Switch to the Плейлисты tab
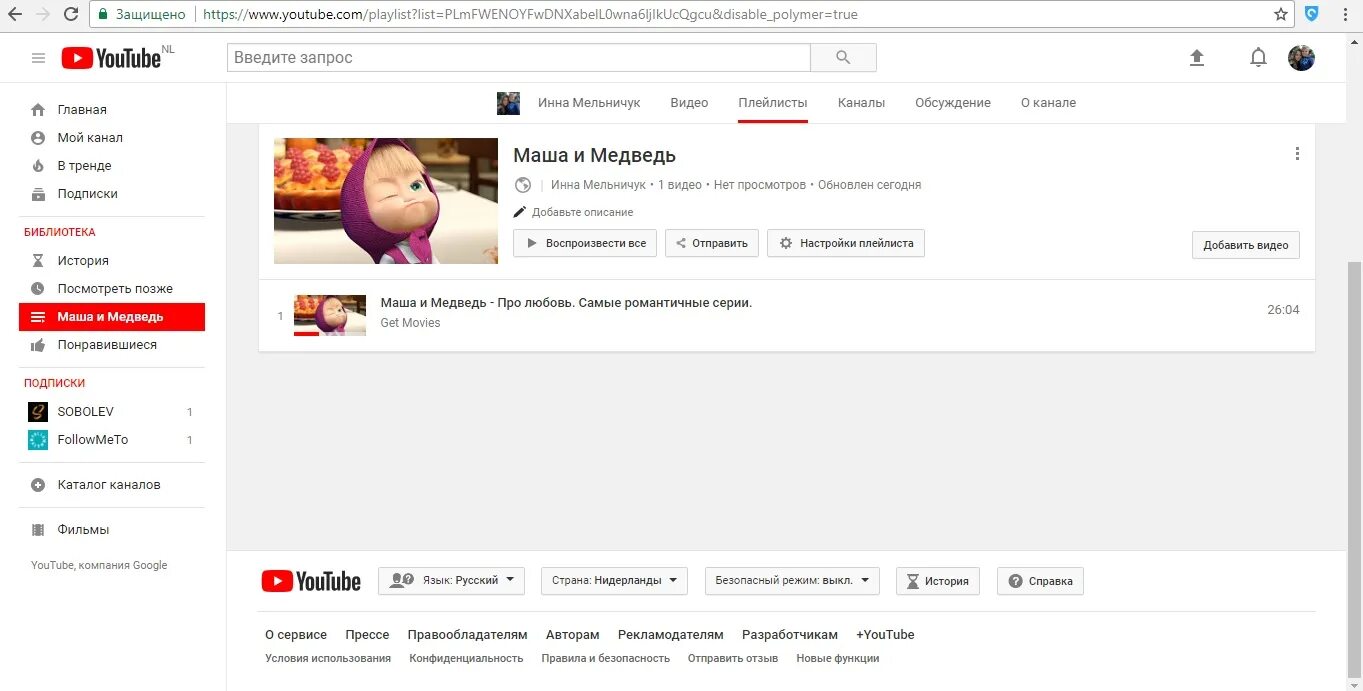 point(773,103)
